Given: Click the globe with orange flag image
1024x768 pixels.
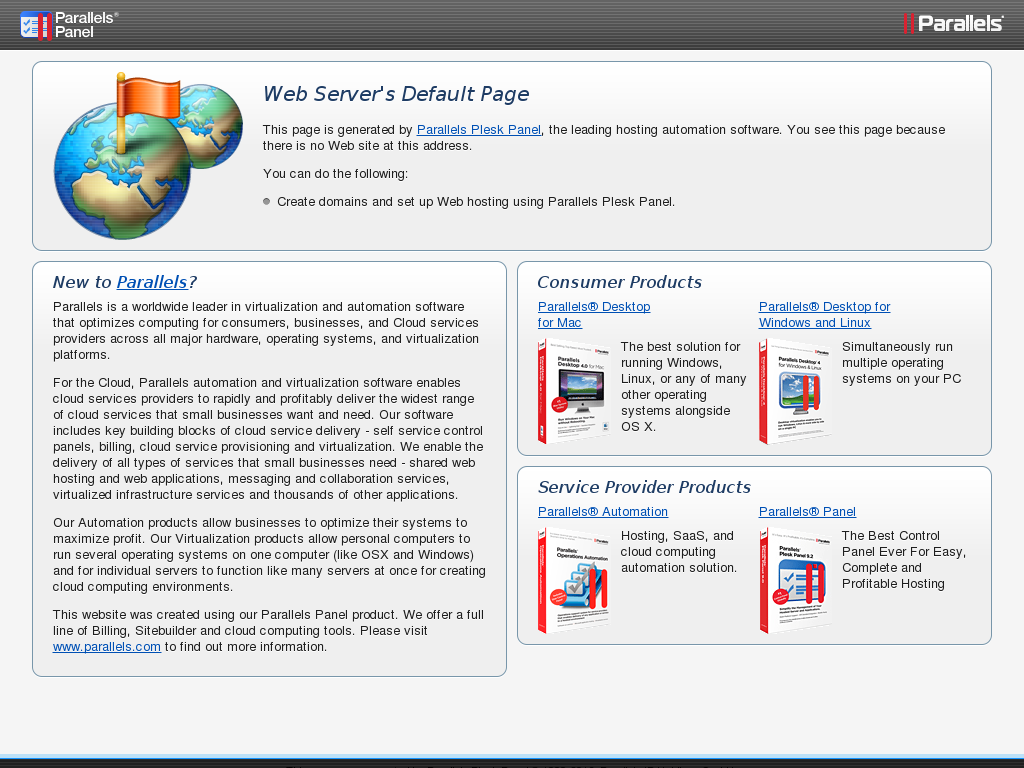Looking at the screenshot, I should pos(148,155).
